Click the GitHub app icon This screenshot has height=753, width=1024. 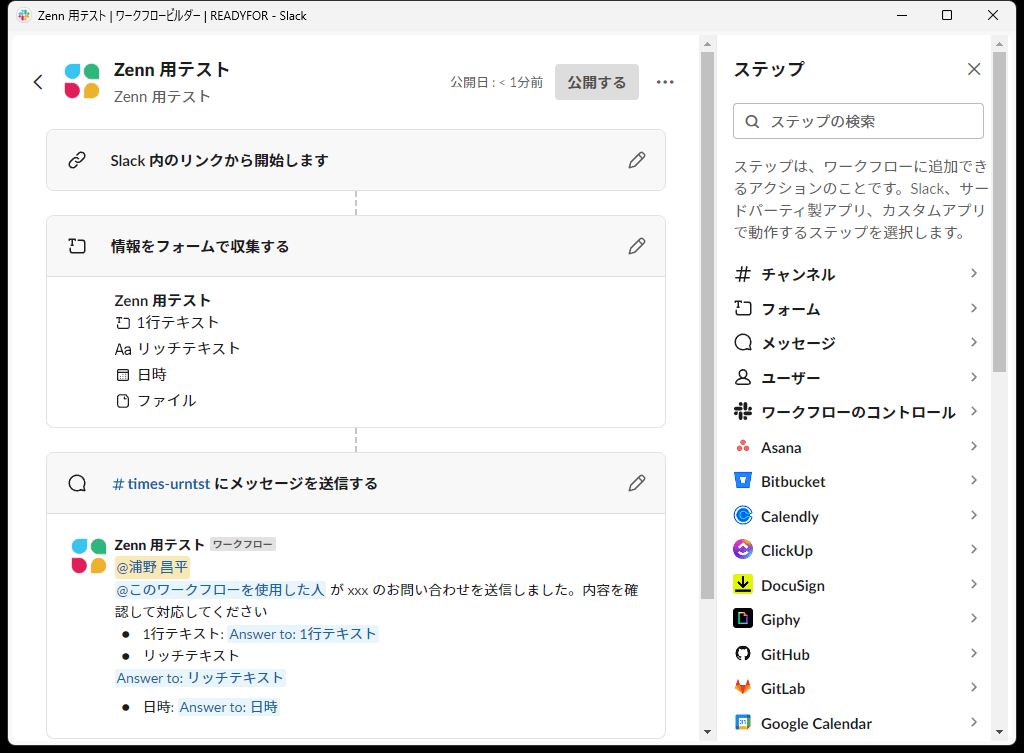pyautogui.click(x=743, y=653)
